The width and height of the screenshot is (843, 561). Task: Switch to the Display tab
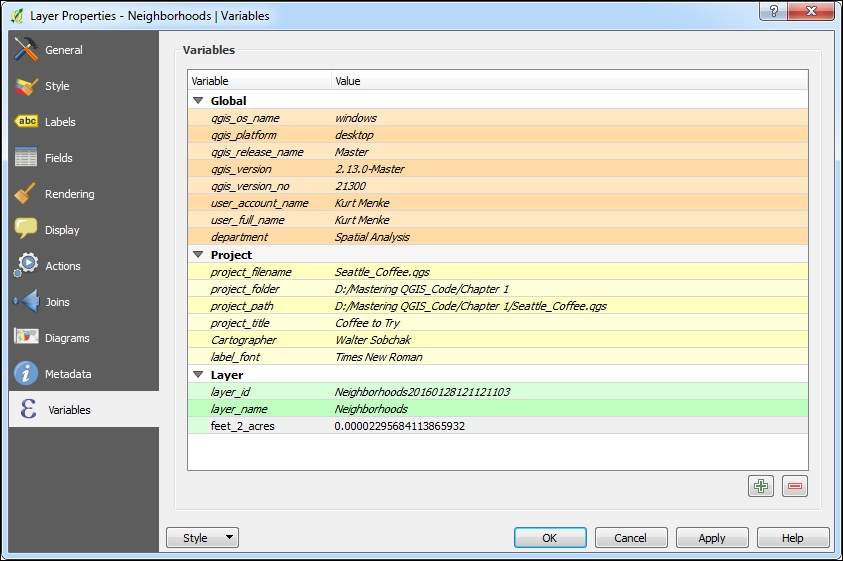(62, 230)
